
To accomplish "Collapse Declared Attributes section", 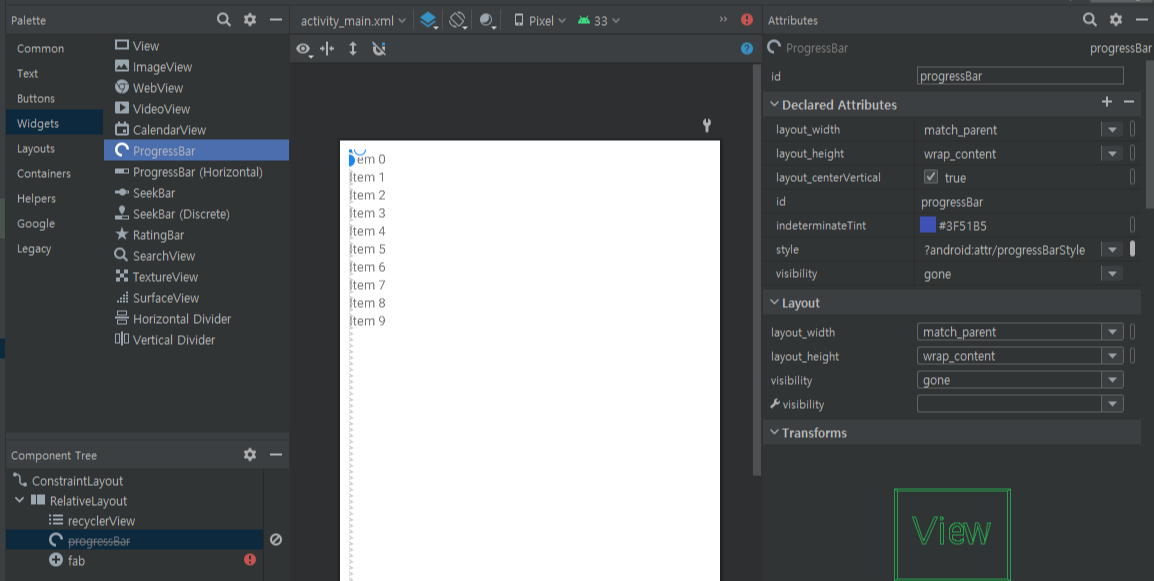I will [x=774, y=105].
